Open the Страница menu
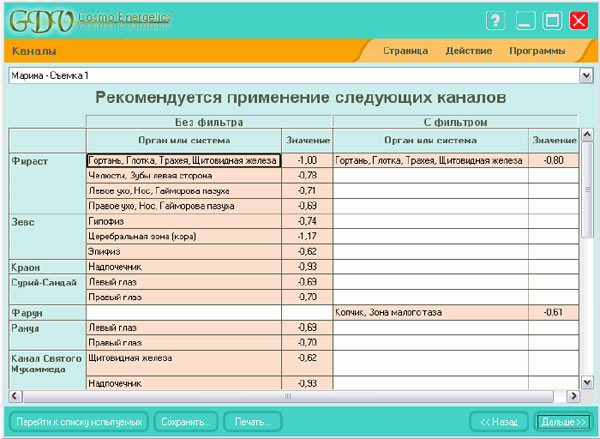Screen dimensions: 600x439 pos(406,51)
